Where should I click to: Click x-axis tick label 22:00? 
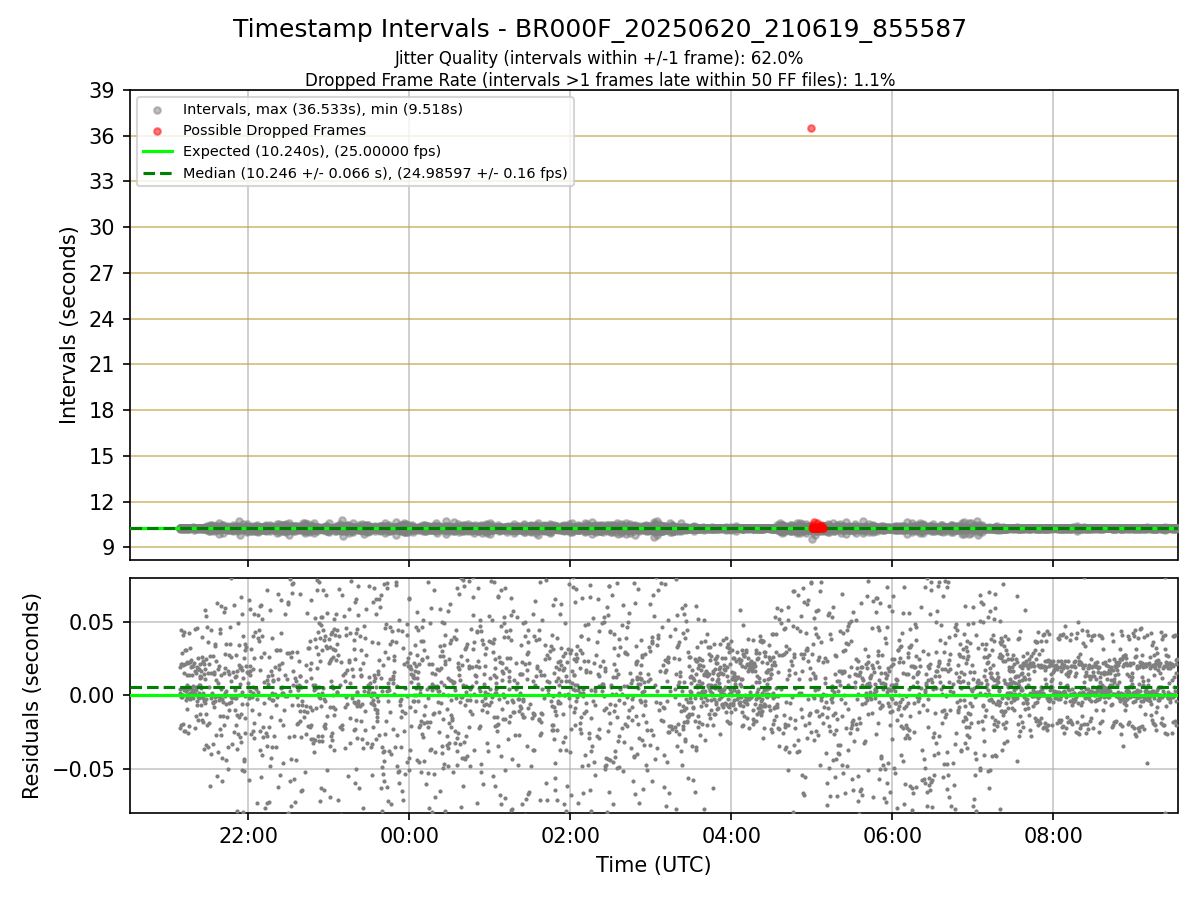pos(248,834)
